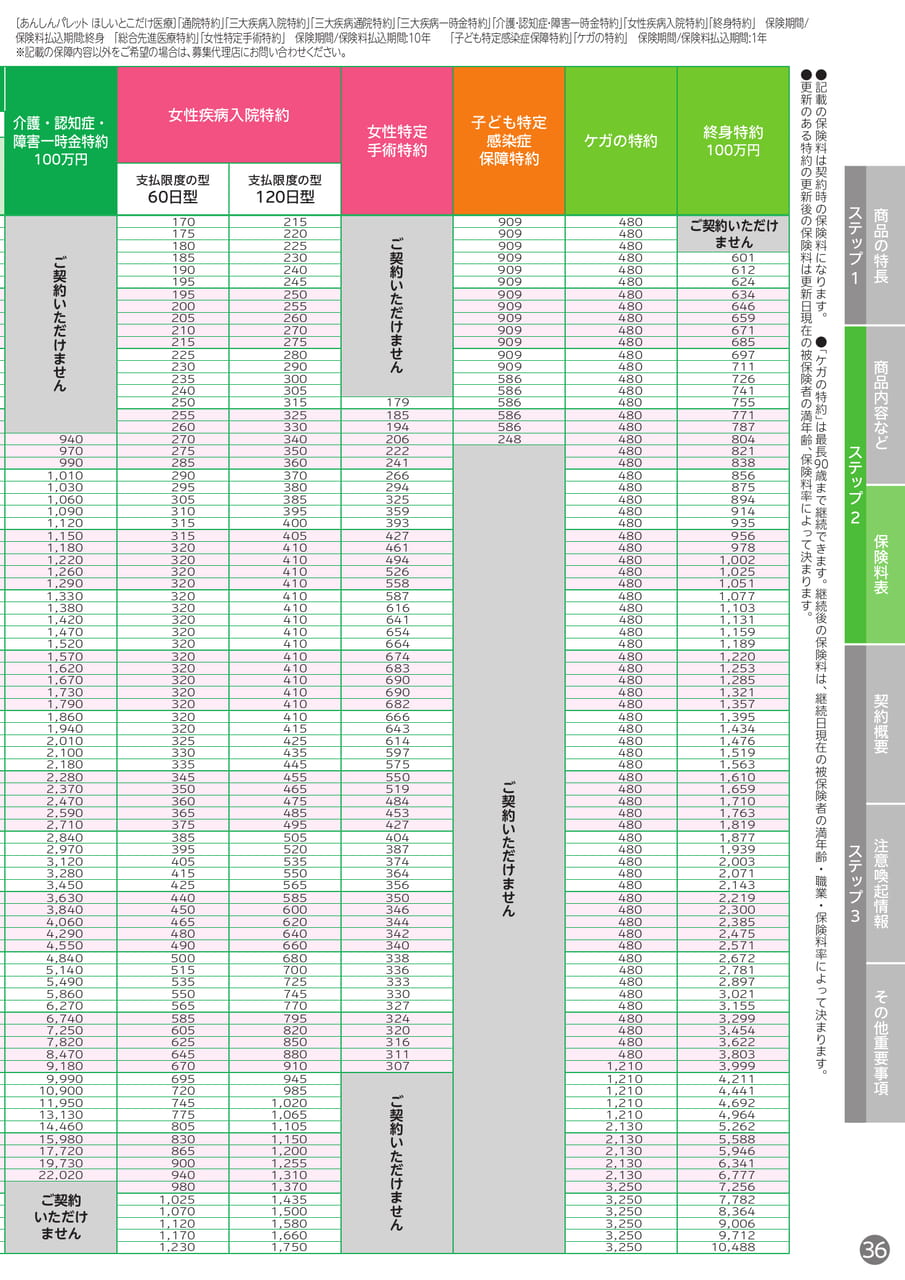Click the ケガの特約 green header
Screen dimensions: 905x1280
(621, 141)
